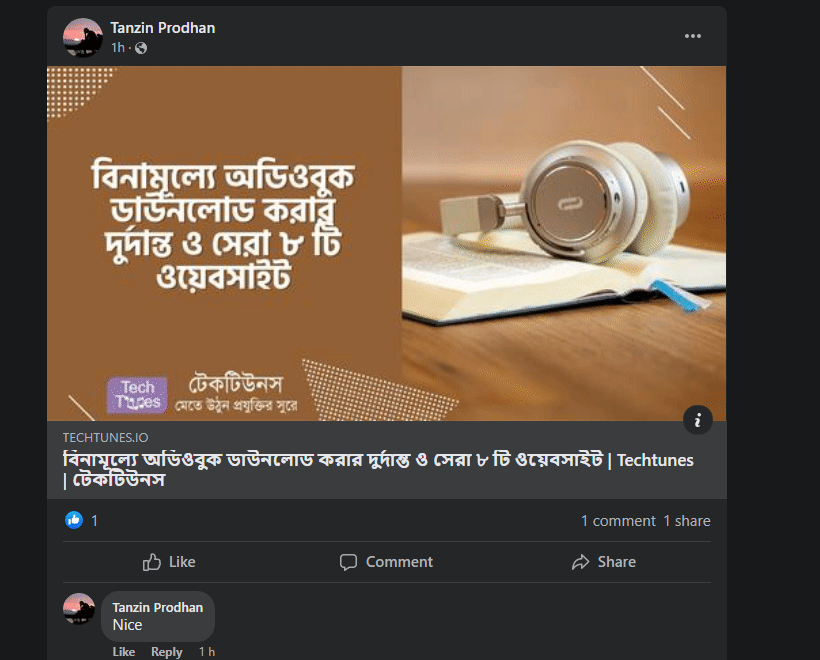Viewport: 820px width, 660px height.
Task: Open Tanzin Prodhan's profile from post header
Action: (163, 28)
